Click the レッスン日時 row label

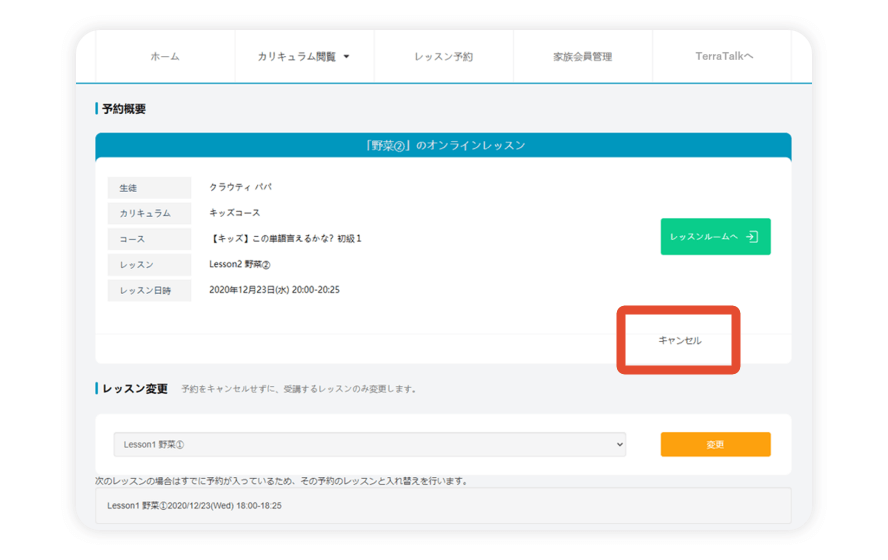[x=149, y=291]
